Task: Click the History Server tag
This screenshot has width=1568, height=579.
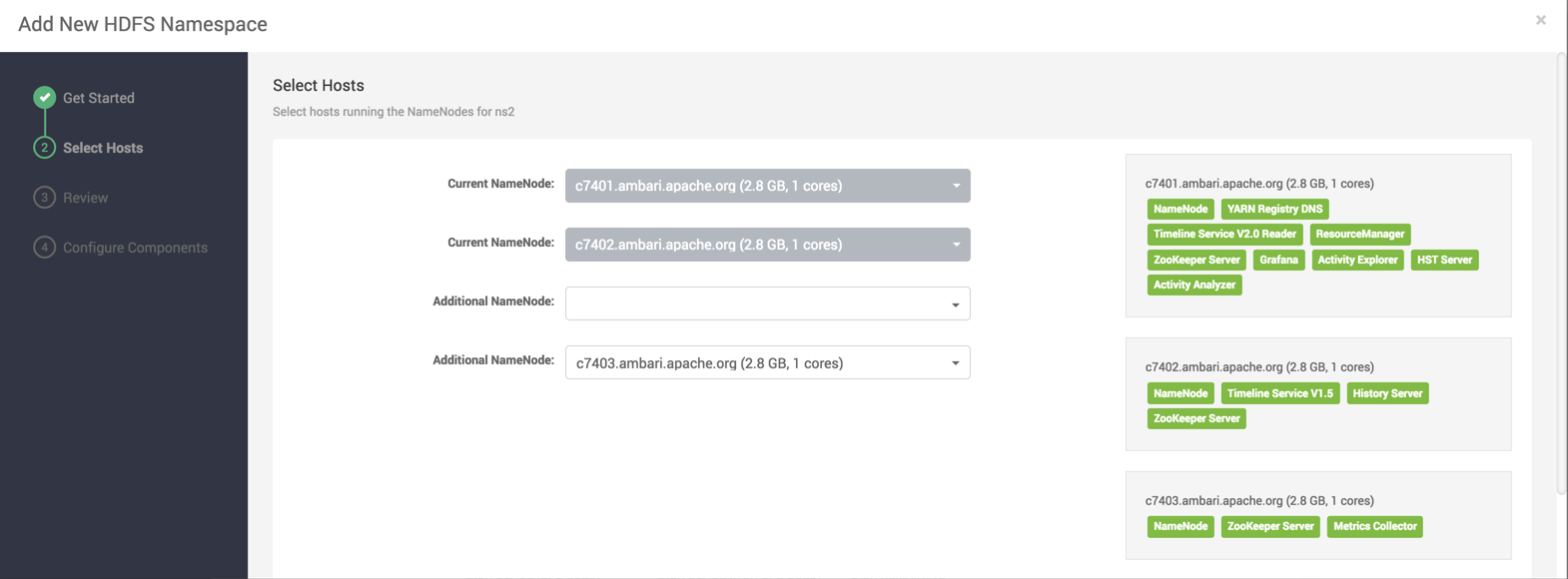Action: [x=1387, y=393]
